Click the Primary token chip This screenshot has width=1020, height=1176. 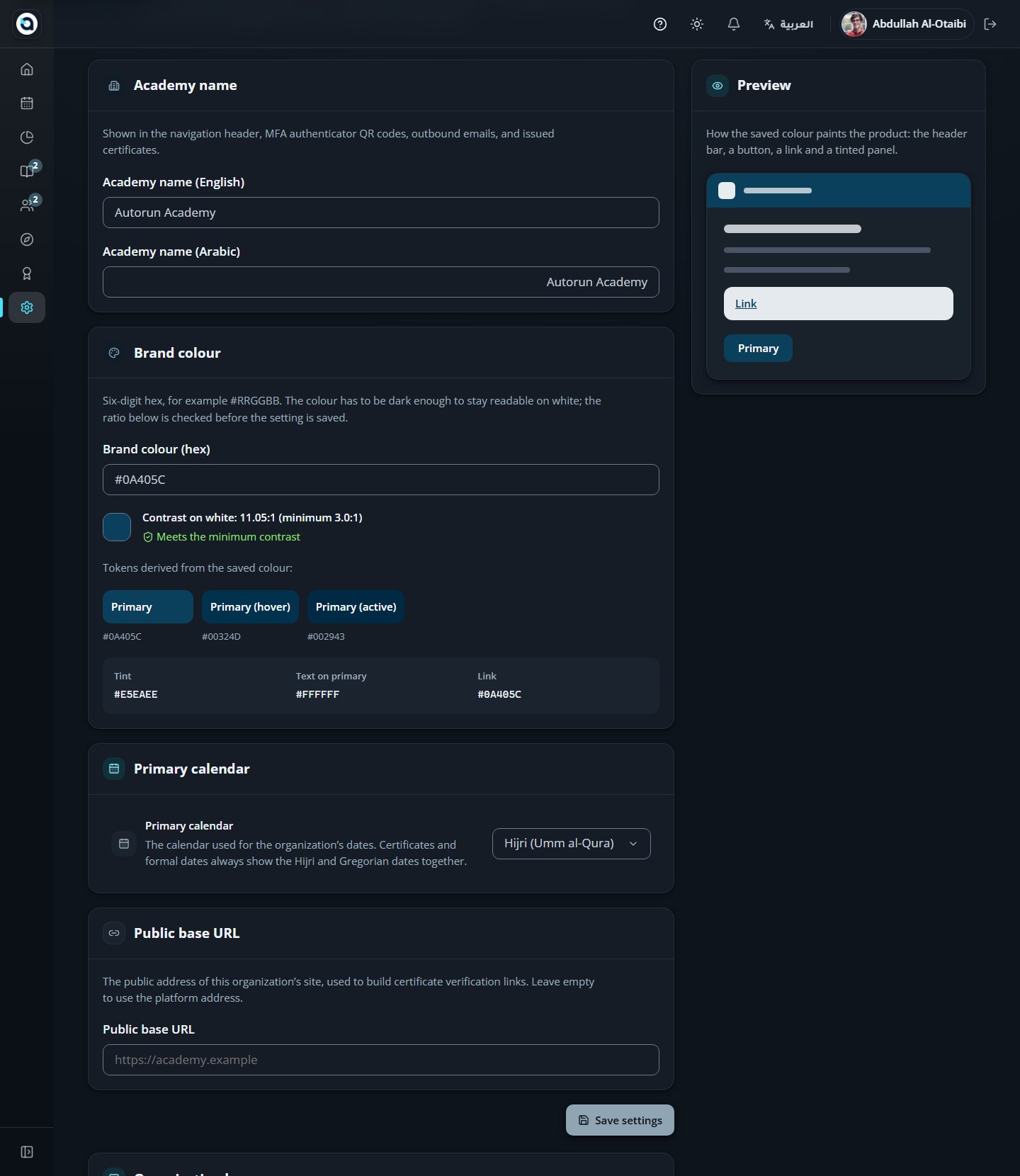148,607
